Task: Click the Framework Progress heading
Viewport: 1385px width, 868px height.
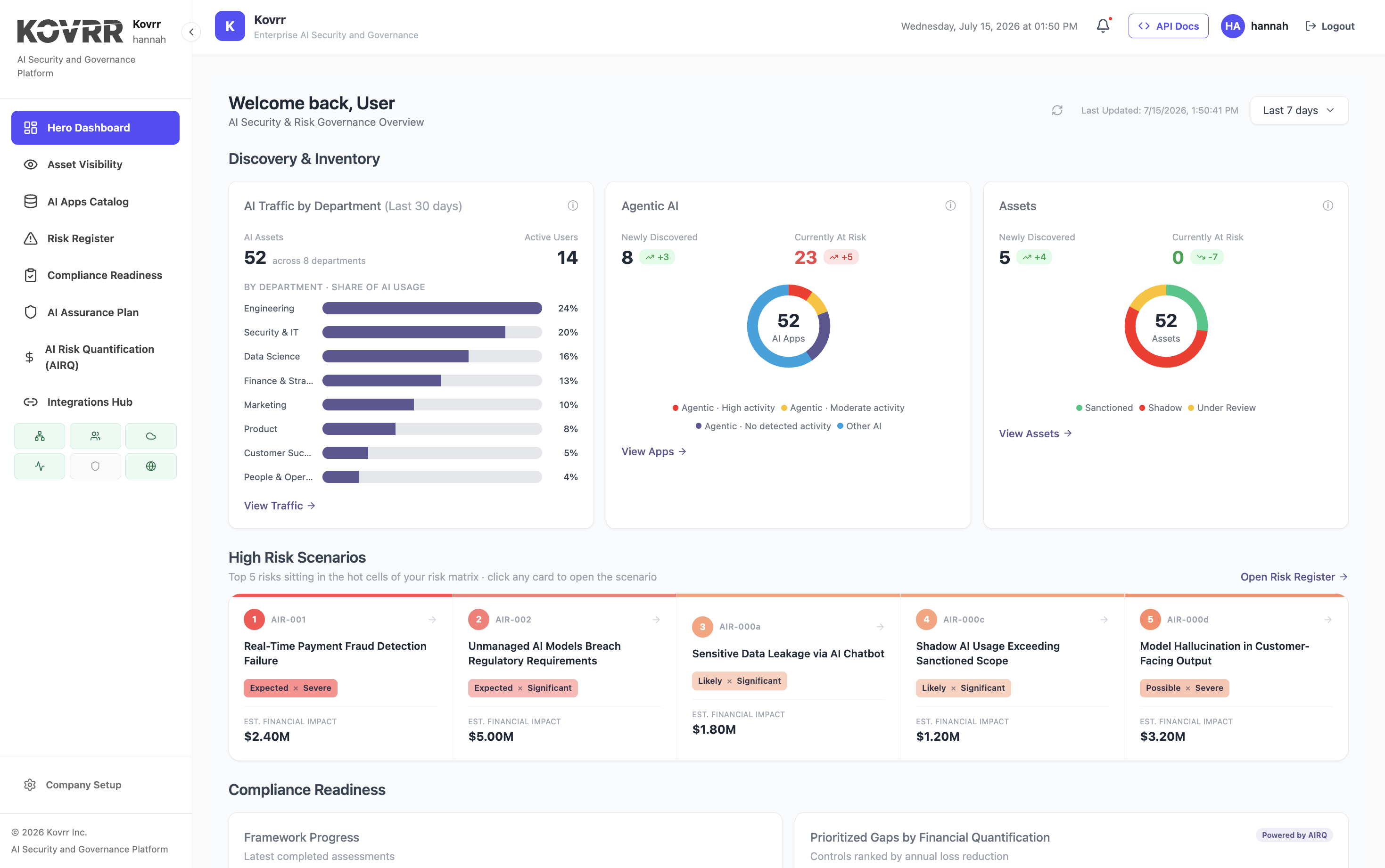Action: [301, 837]
